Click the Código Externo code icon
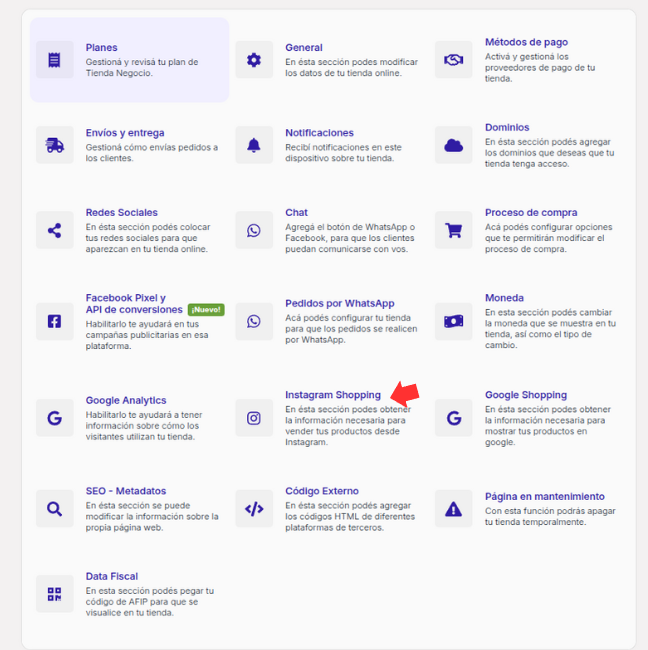The image size is (648, 650). (x=254, y=509)
